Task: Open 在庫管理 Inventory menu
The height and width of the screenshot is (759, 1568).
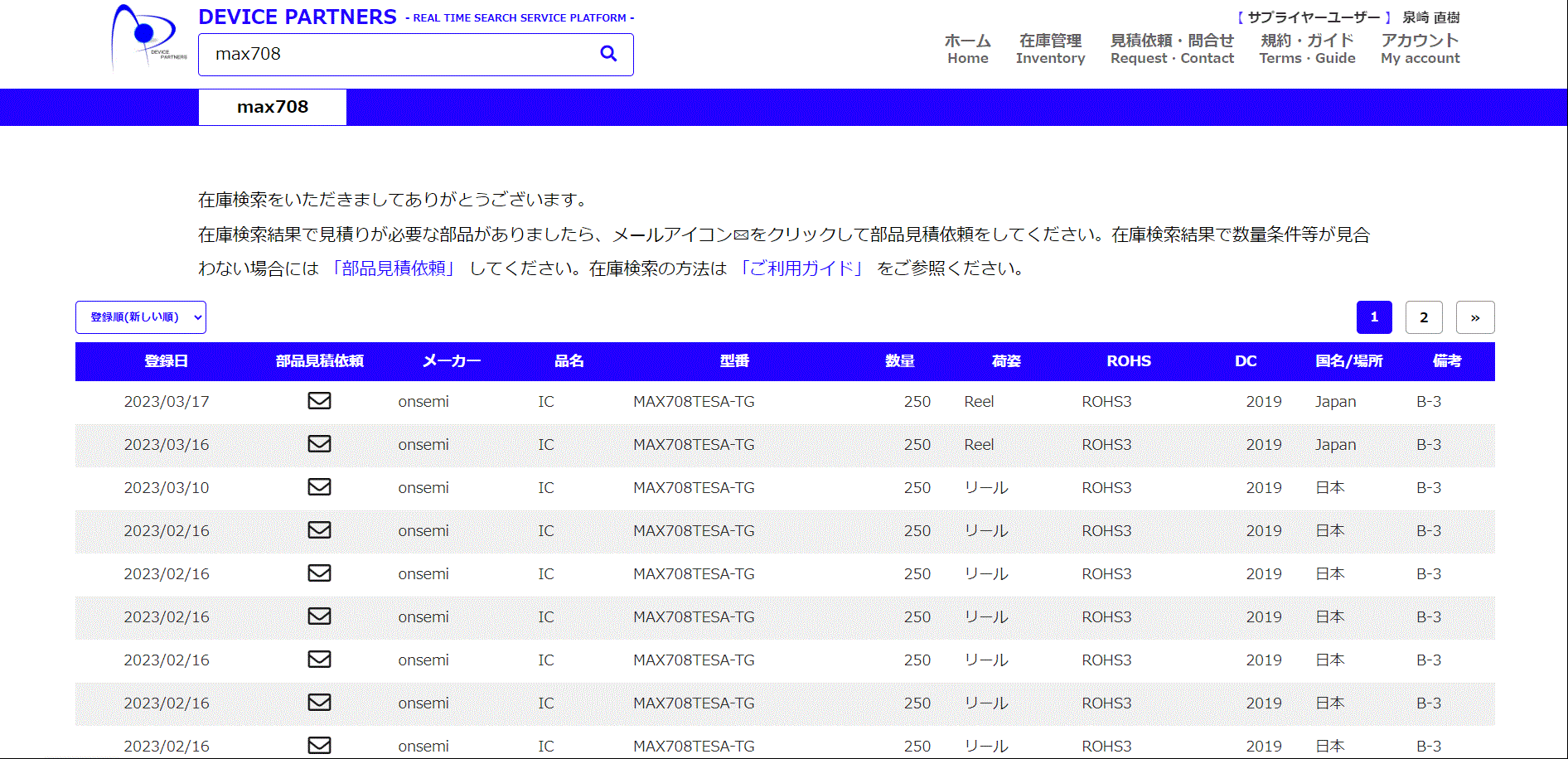Action: point(1050,49)
